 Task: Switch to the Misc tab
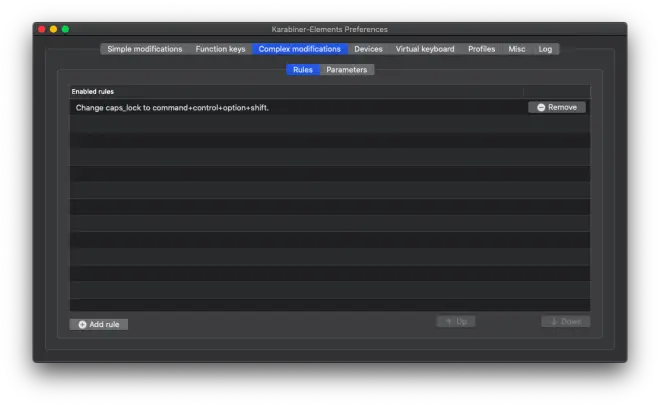(516, 49)
